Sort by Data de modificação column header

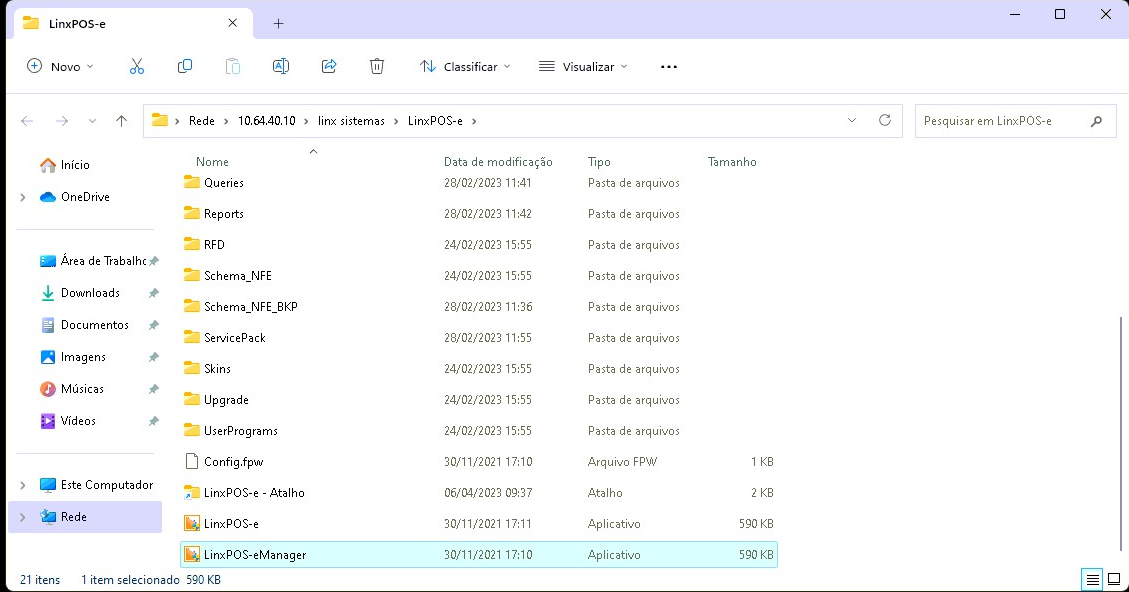click(x=498, y=162)
